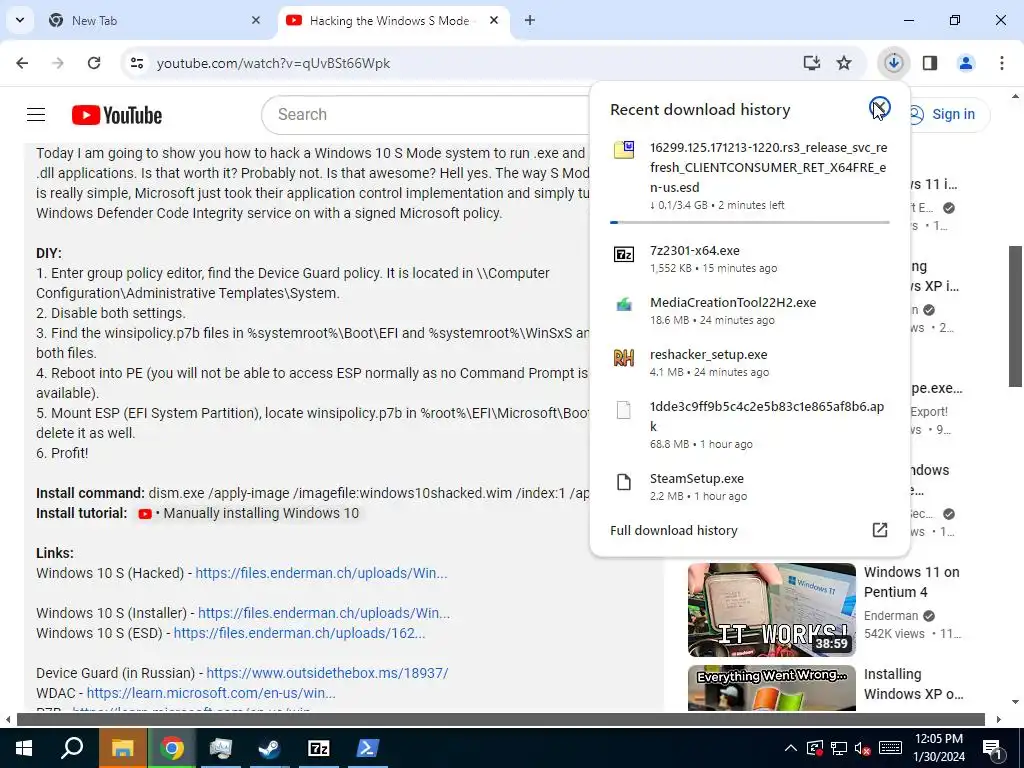1024x768 pixels.
Task: Click the address bar URL
Action: coord(273,63)
